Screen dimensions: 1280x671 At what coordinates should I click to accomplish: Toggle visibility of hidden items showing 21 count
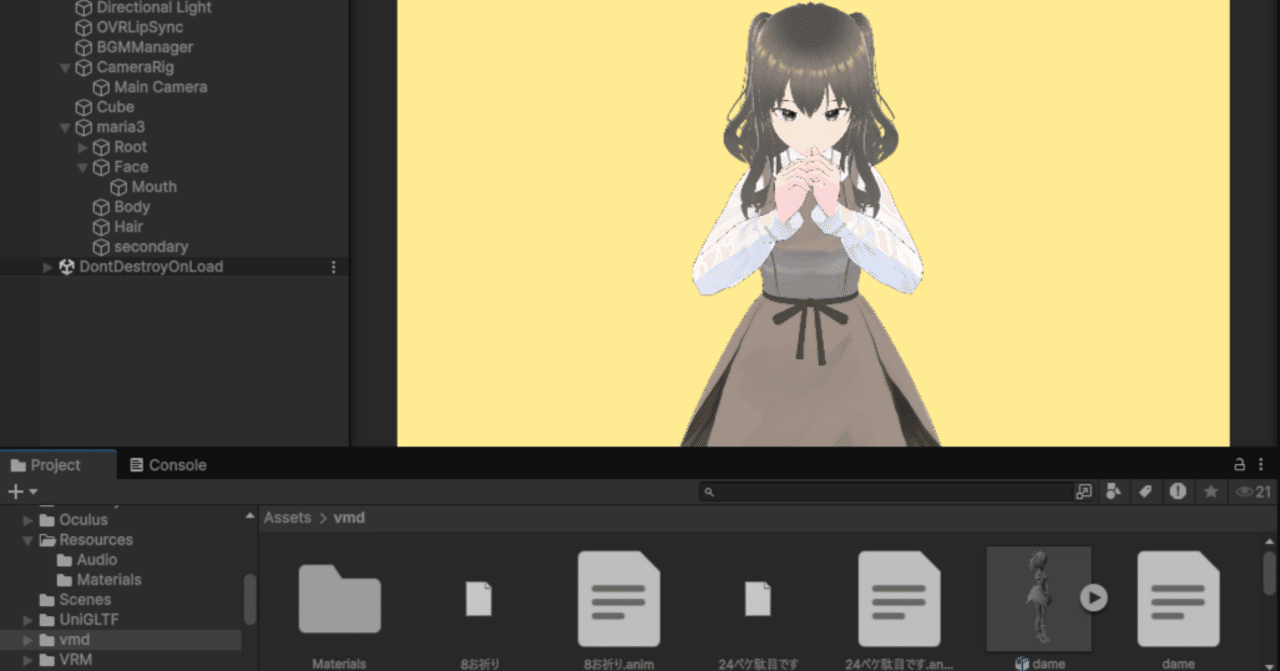coord(1251,491)
